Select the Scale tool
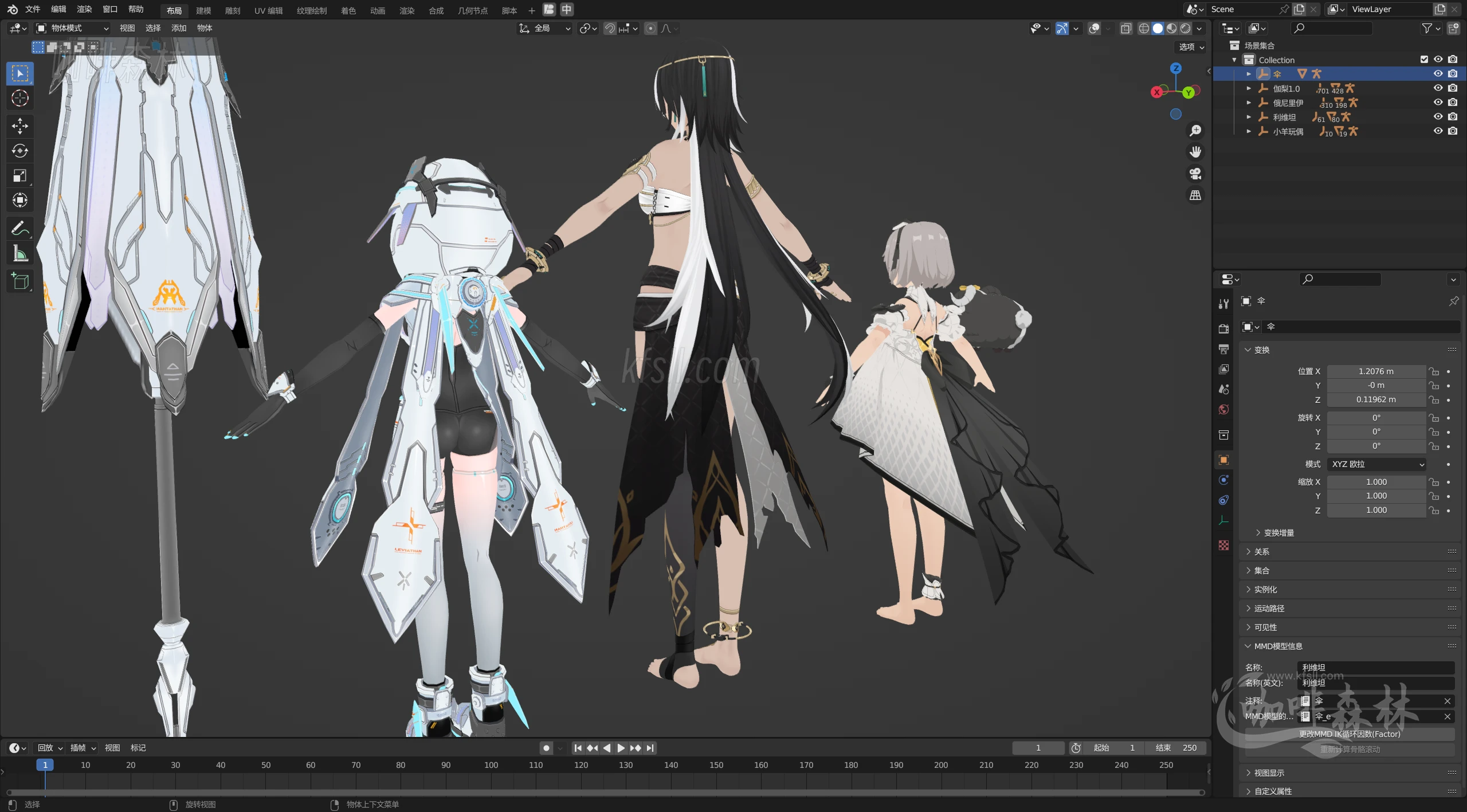Screen dimensions: 1467x812 click(x=20, y=175)
